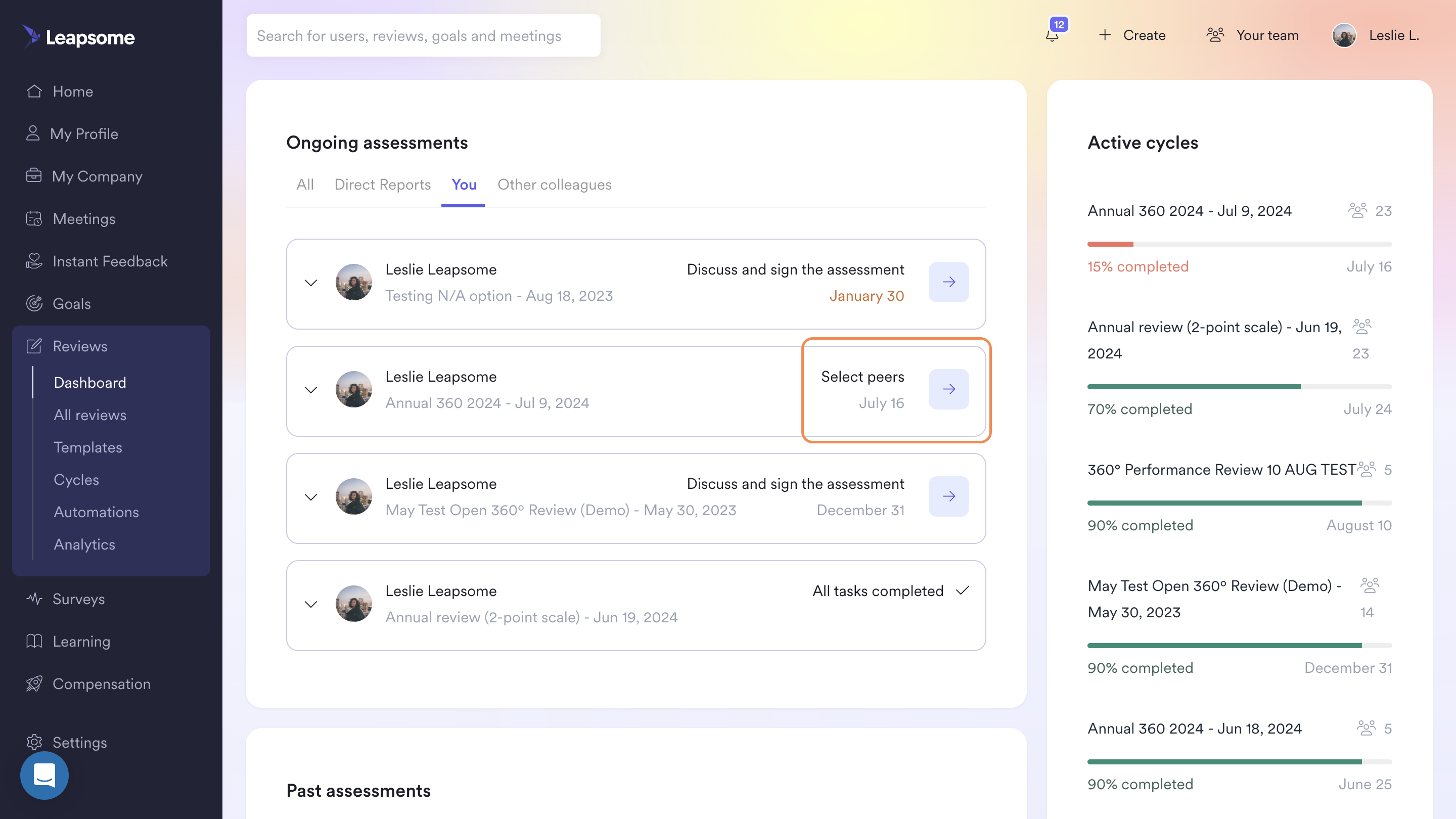Switch to Direct Reports tab
1456x819 pixels.
click(383, 185)
